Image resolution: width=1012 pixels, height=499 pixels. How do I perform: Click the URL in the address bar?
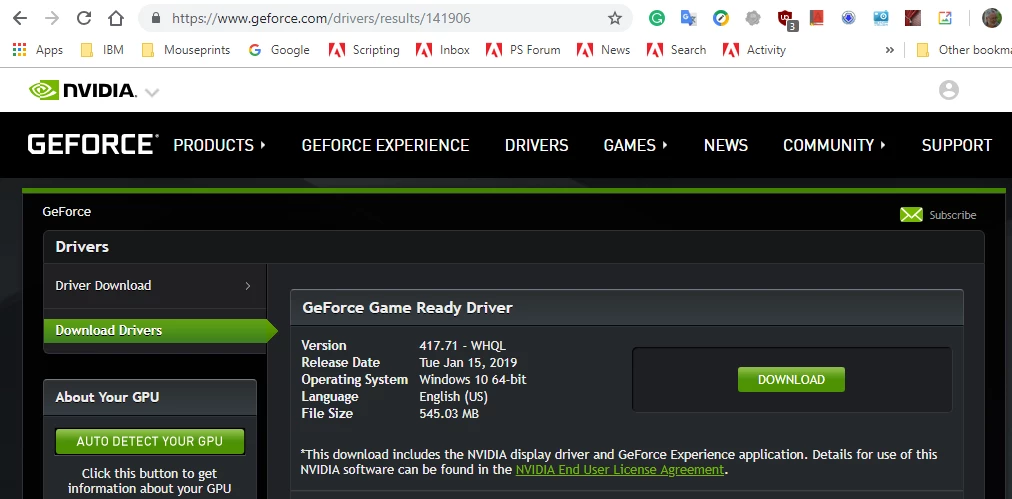coord(321,18)
